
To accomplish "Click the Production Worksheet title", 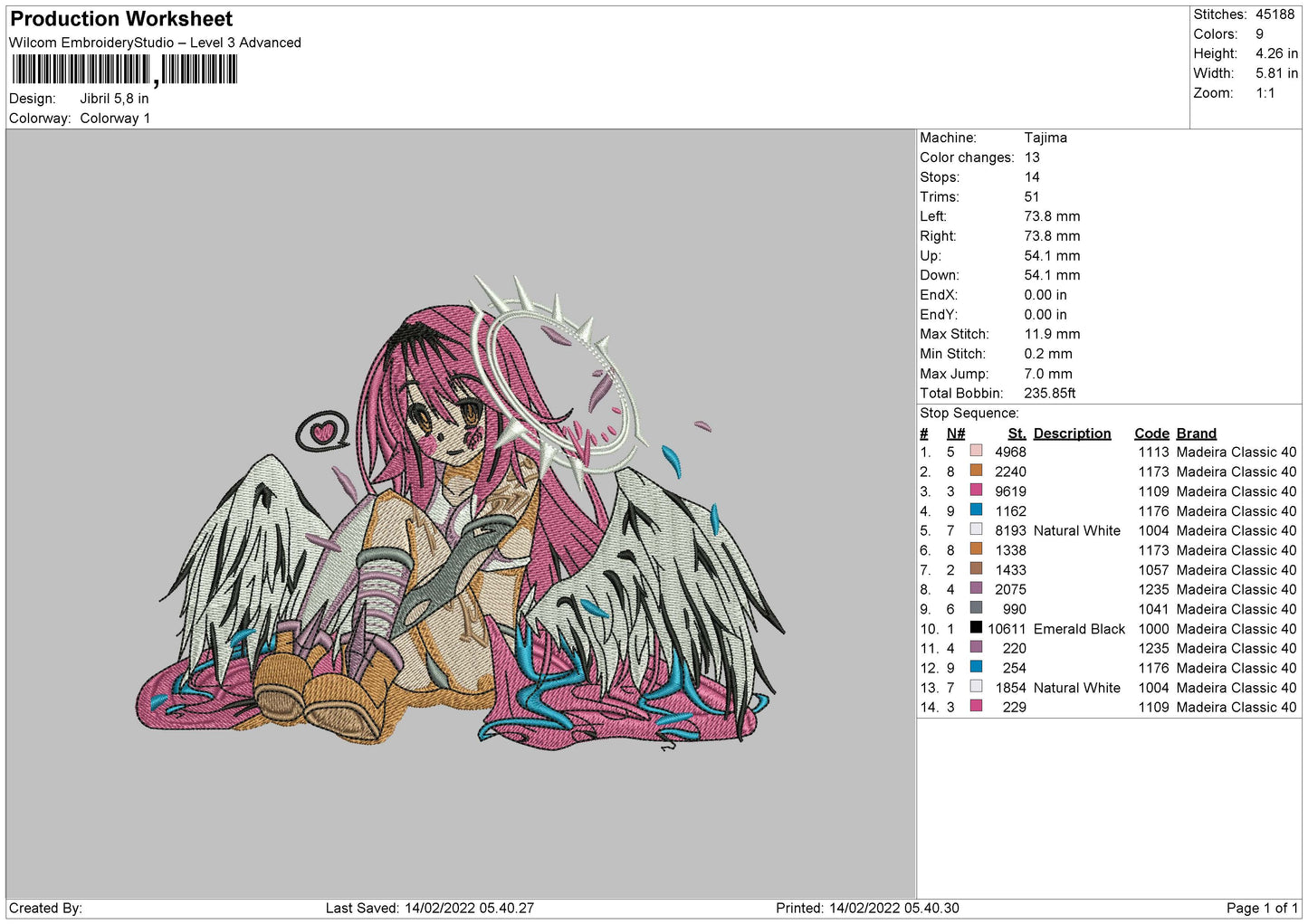I will (121, 19).
